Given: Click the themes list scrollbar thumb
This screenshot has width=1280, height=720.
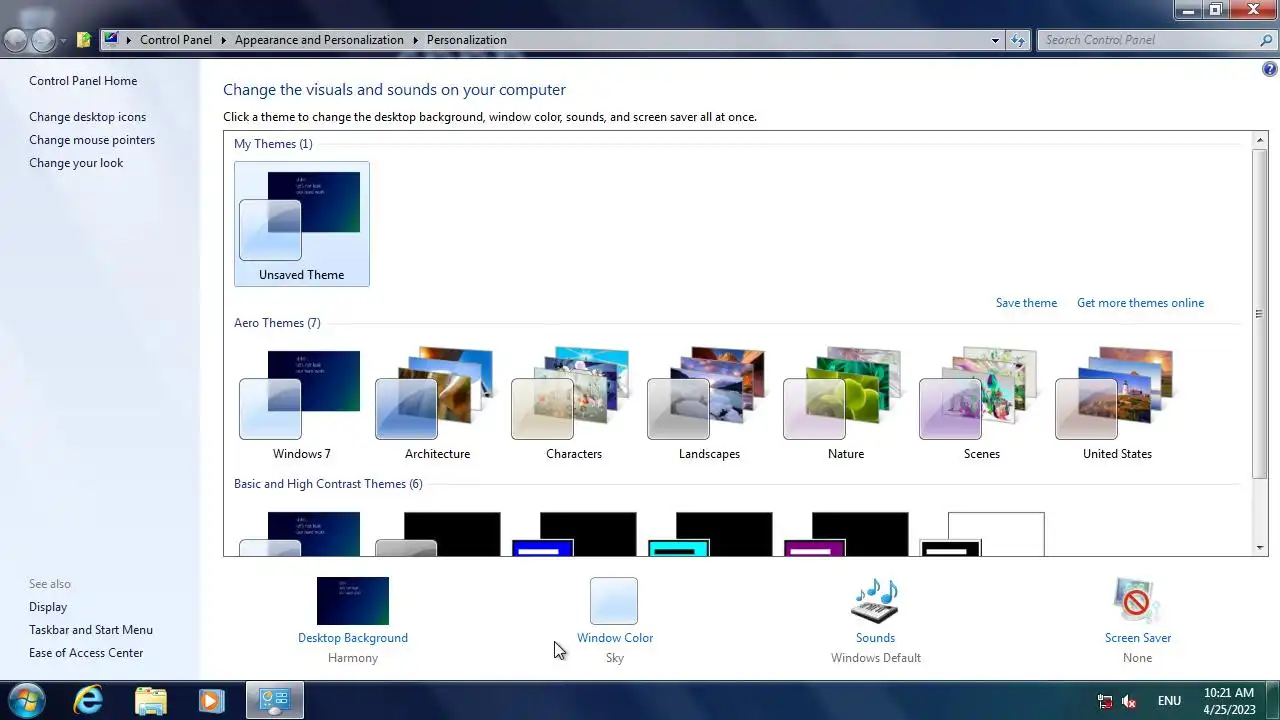Looking at the screenshot, I should coord(1260,313).
